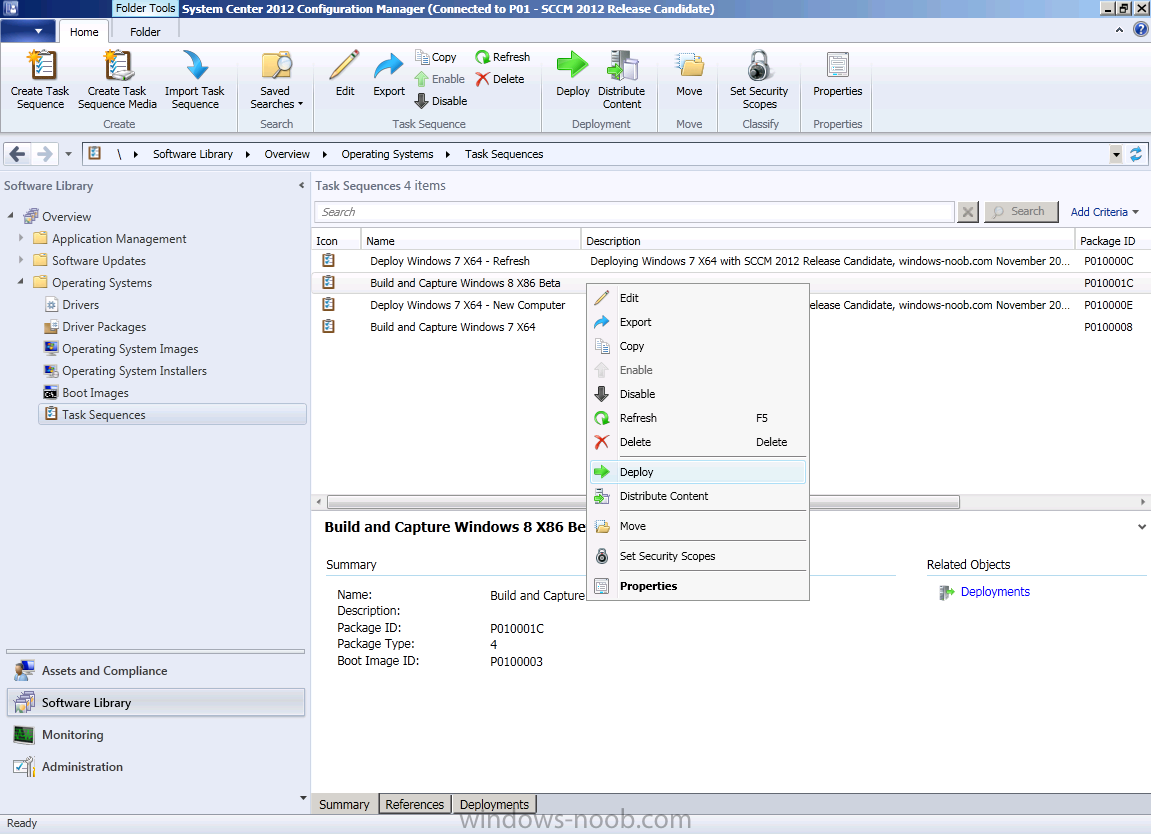Viewport: 1151px width, 834px height.
Task: Clear search with the X button
Action: tap(968, 212)
